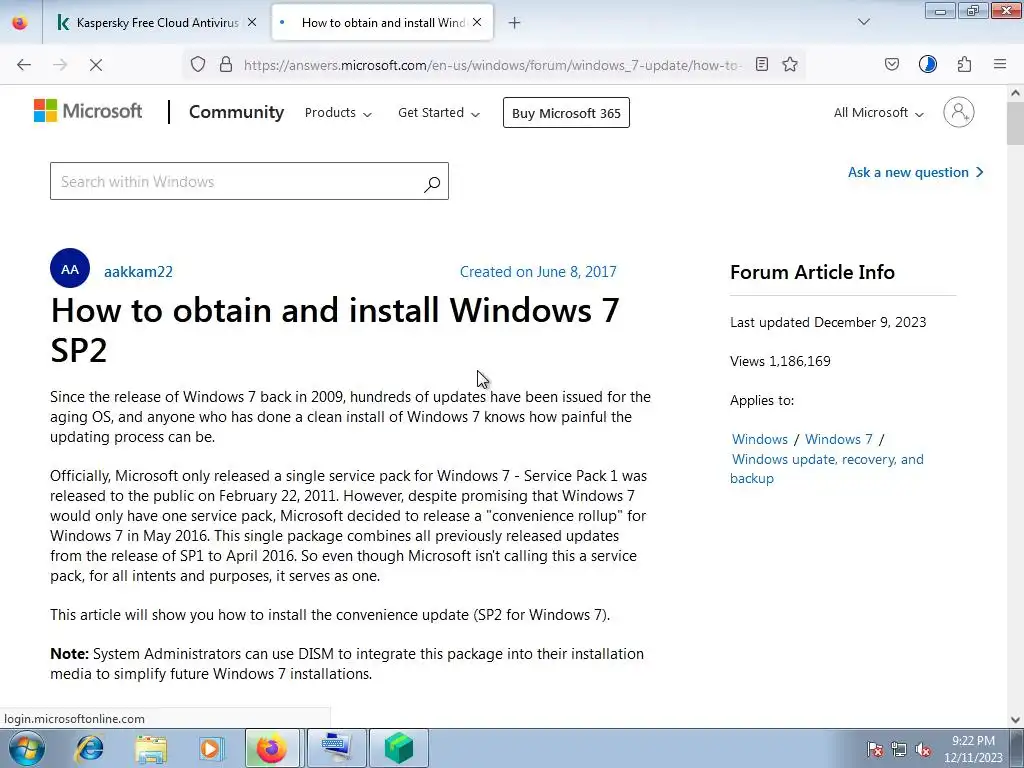
Task: Bookmark this page with the star icon
Action: (790, 64)
